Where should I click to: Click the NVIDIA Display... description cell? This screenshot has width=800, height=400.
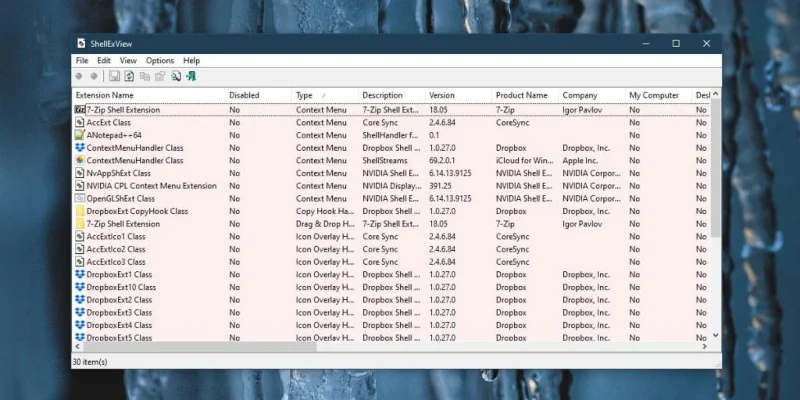tap(392, 186)
